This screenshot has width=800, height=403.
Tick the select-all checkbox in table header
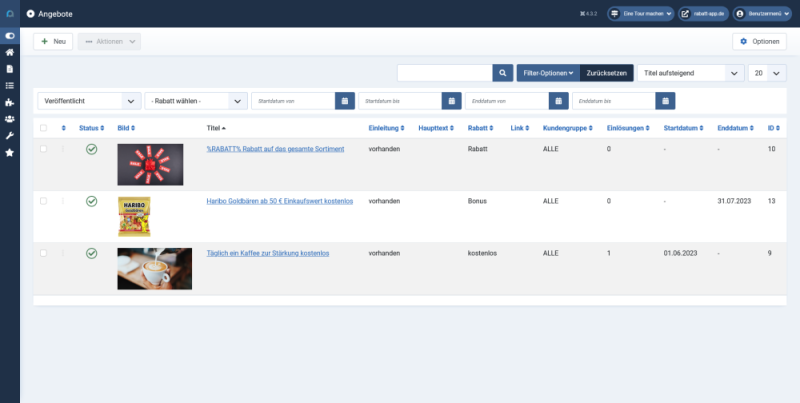point(43,128)
